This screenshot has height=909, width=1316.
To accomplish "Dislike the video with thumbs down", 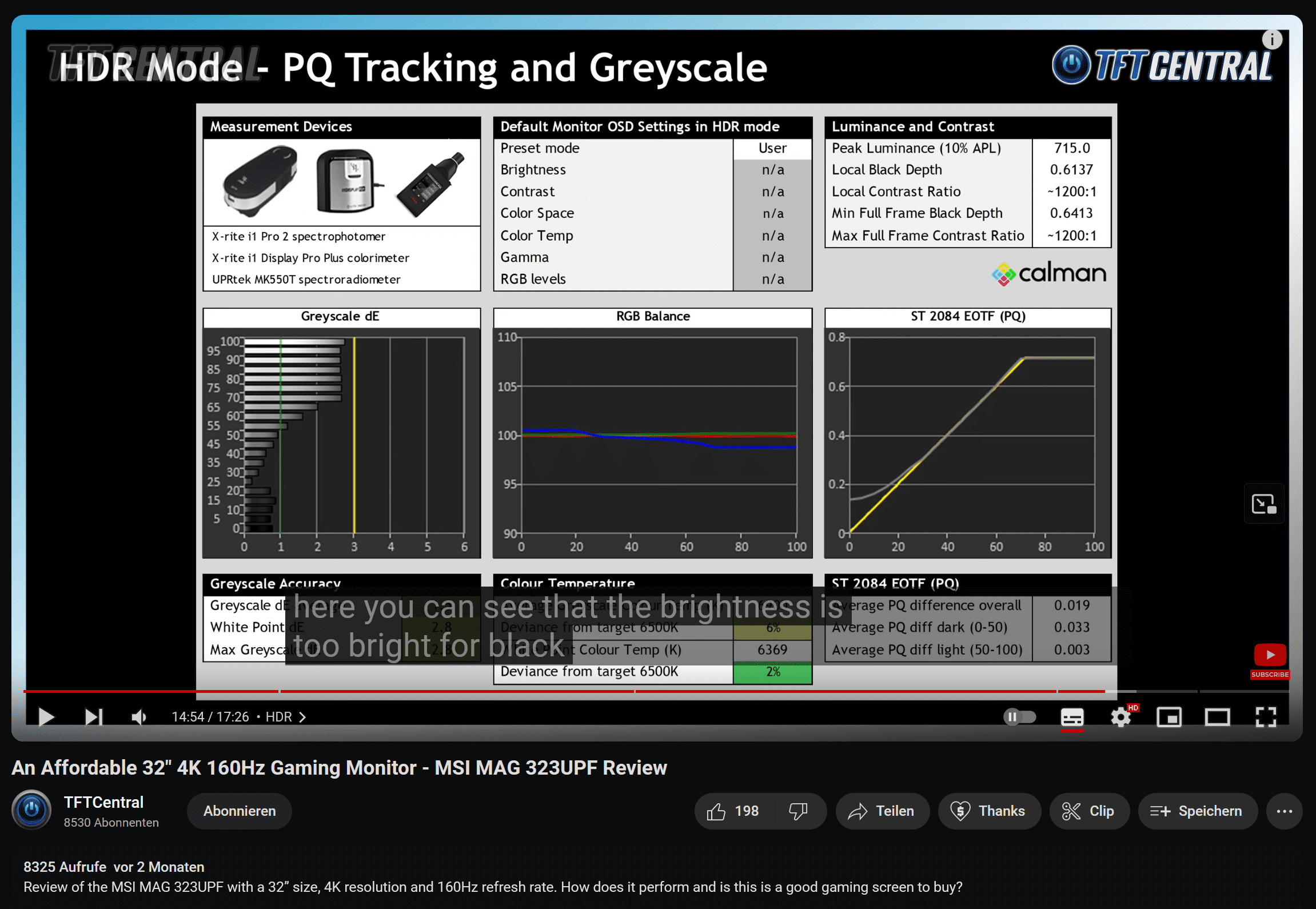I will (799, 811).
